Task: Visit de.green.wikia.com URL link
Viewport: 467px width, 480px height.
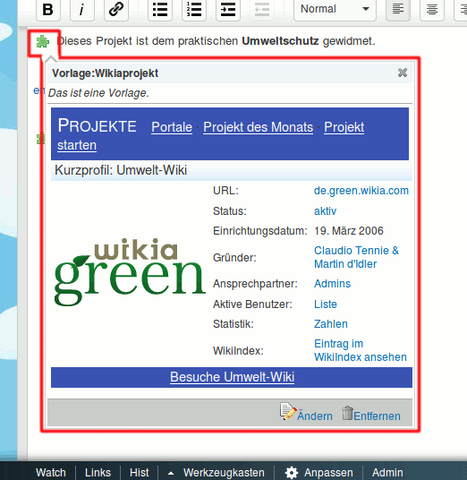Action: (x=361, y=191)
